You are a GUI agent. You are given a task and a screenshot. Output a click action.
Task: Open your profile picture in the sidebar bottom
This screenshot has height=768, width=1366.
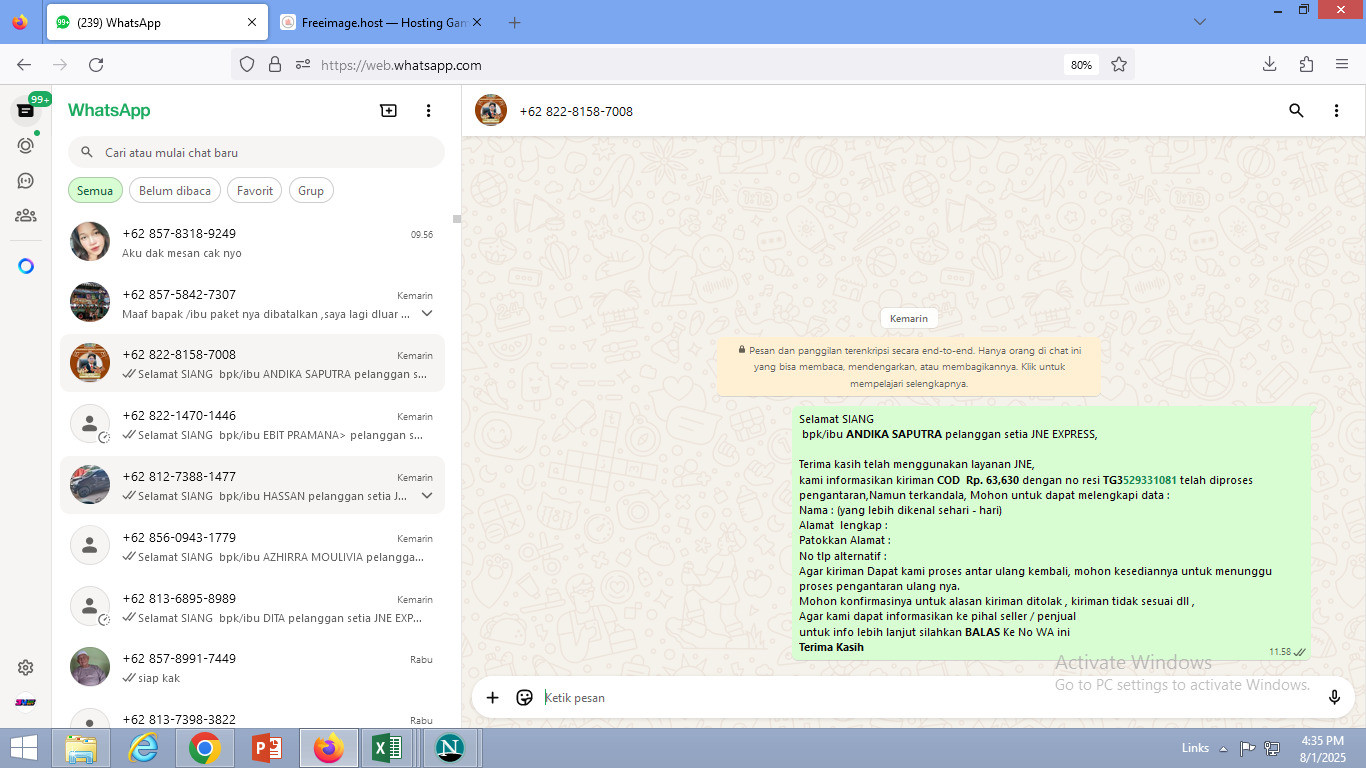26,702
